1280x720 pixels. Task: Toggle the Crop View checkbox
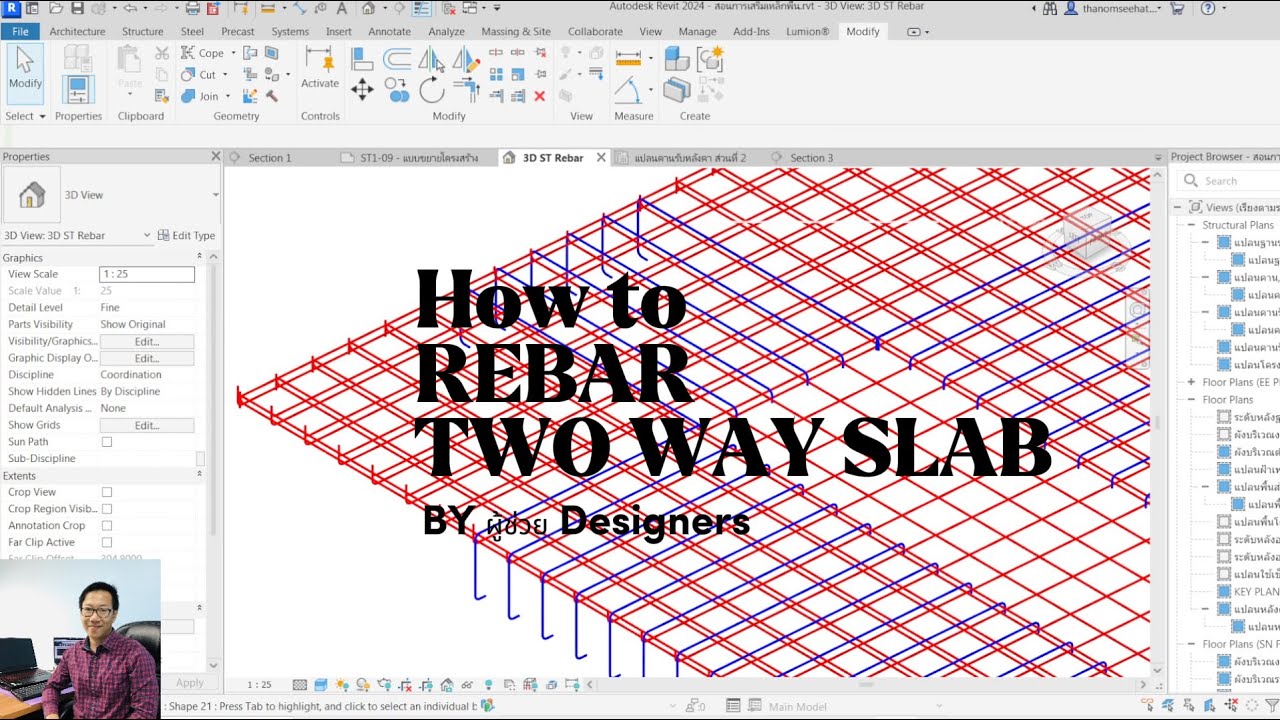[107, 492]
